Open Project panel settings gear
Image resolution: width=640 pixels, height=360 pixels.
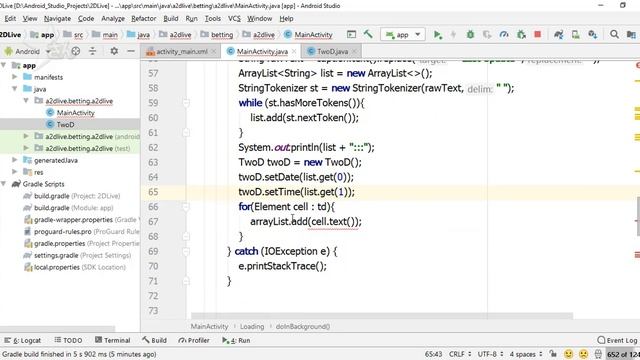pyautogui.click(x=114, y=51)
